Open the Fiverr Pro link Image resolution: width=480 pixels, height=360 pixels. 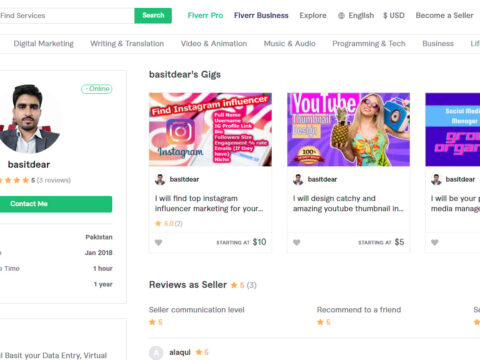point(205,16)
